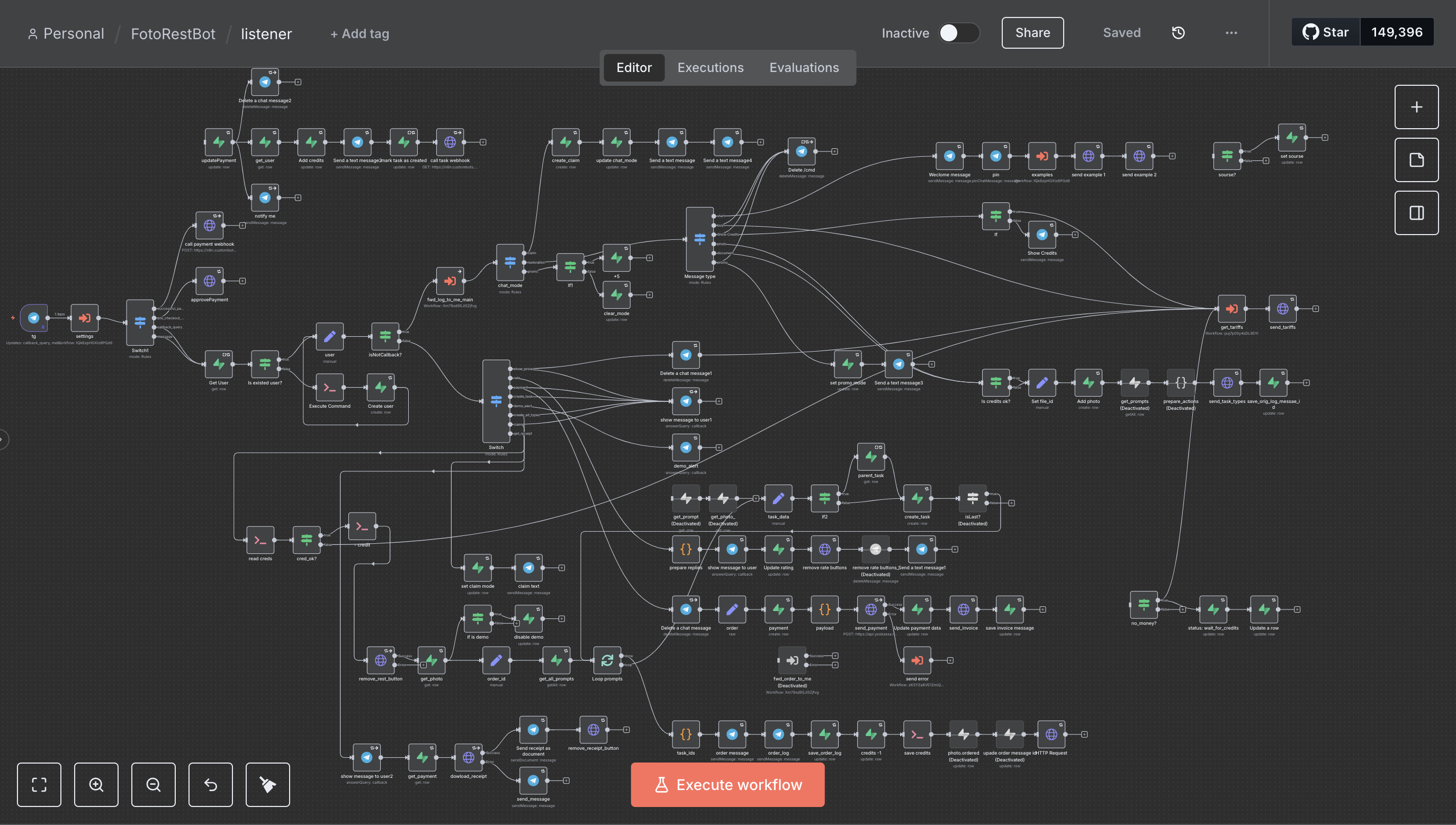This screenshot has height=825, width=1456.
Task: Switch to the Executions tab
Action: pyautogui.click(x=710, y=67)
